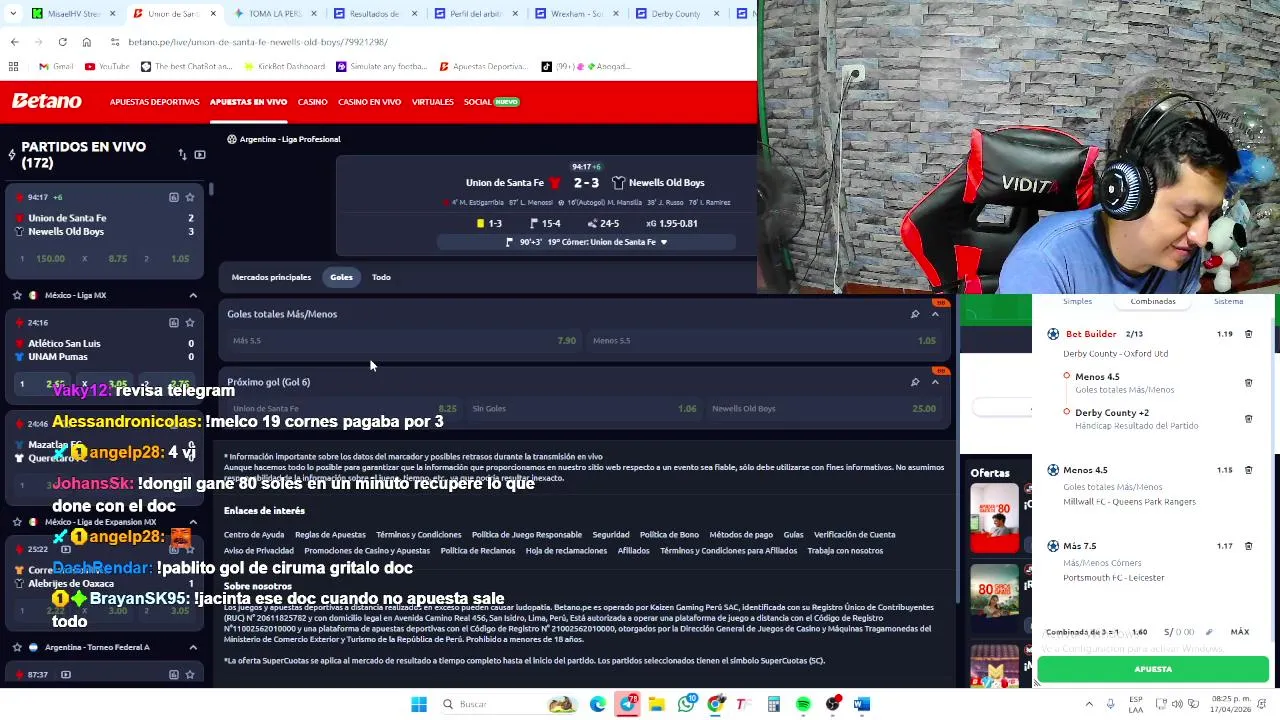Collapse the Goles totales Más/Menos market

[x=935, y=314]
